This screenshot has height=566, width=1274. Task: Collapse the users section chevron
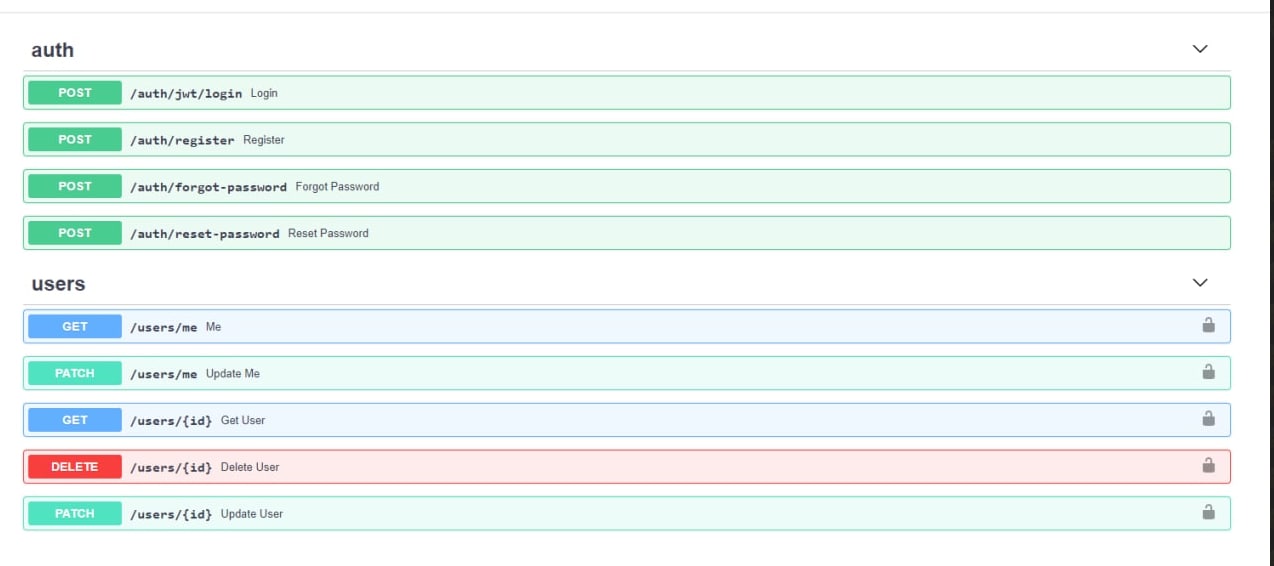[x=1200, y=283]
